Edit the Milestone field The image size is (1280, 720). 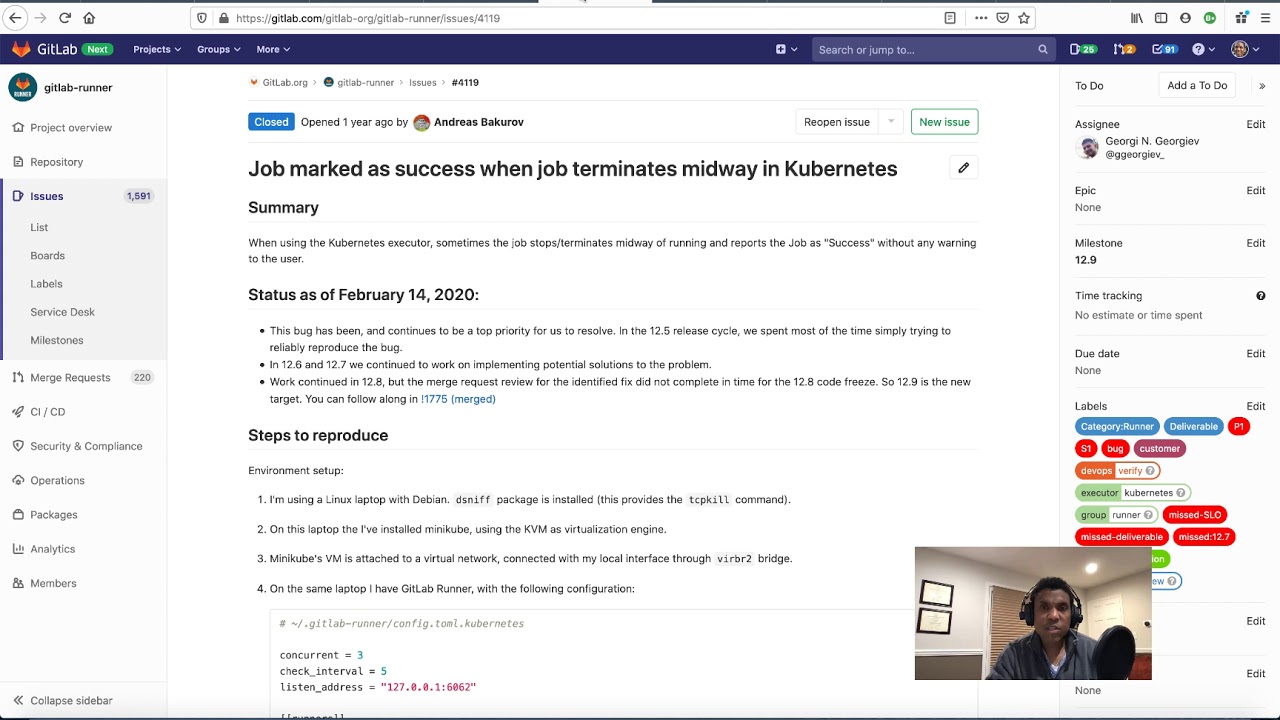click(x=1255, y=243)
